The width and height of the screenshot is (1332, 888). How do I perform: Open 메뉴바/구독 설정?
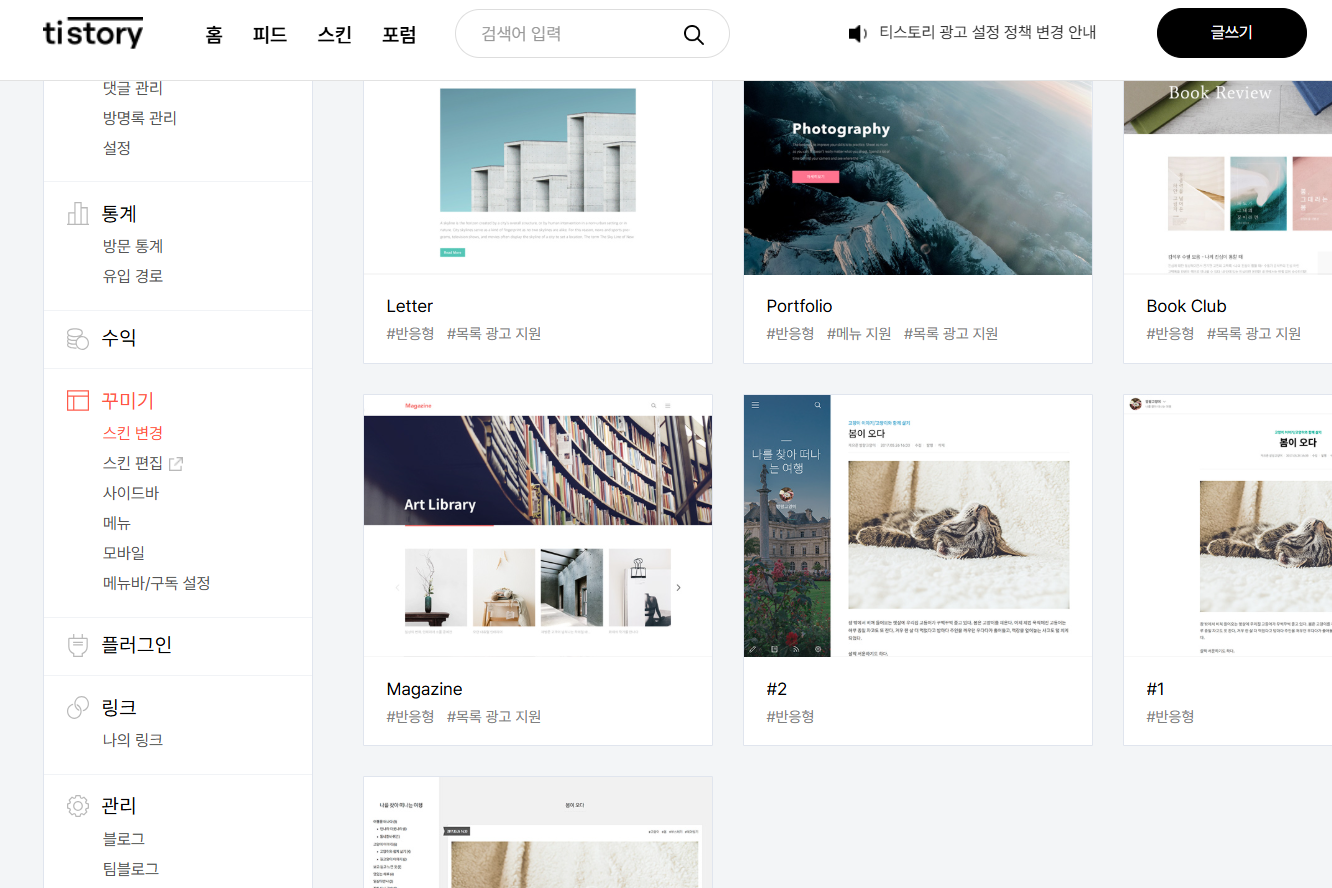(157, 583)
